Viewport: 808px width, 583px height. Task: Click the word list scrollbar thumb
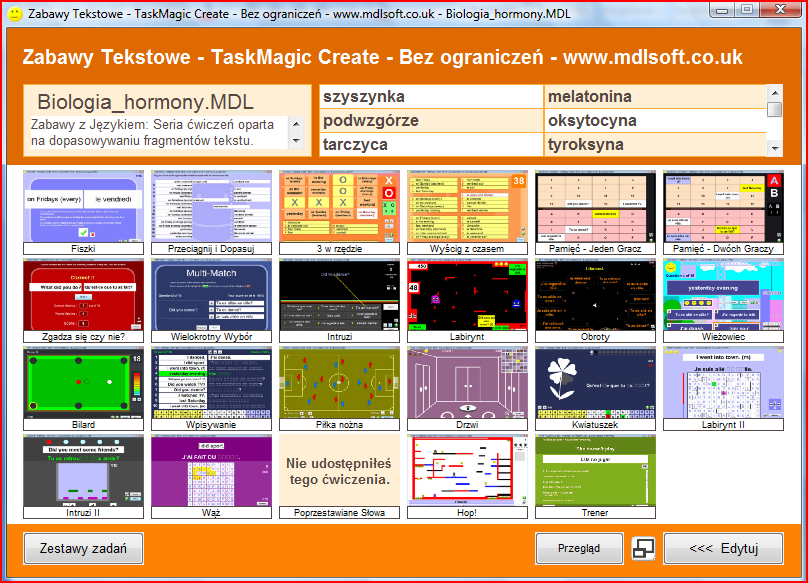pos(775,109)
